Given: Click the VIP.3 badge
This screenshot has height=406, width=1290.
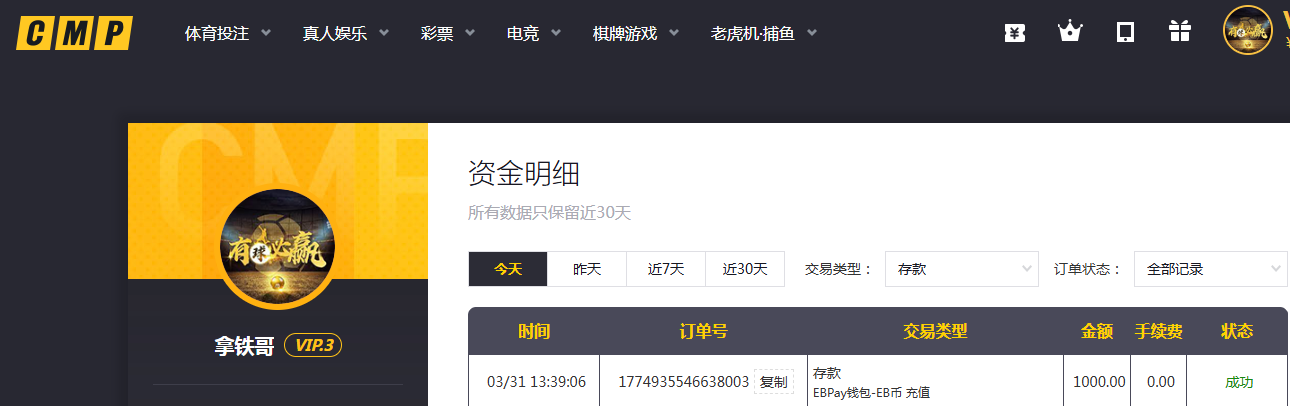Looking at the screenshot, I should [x=313, y=346].
